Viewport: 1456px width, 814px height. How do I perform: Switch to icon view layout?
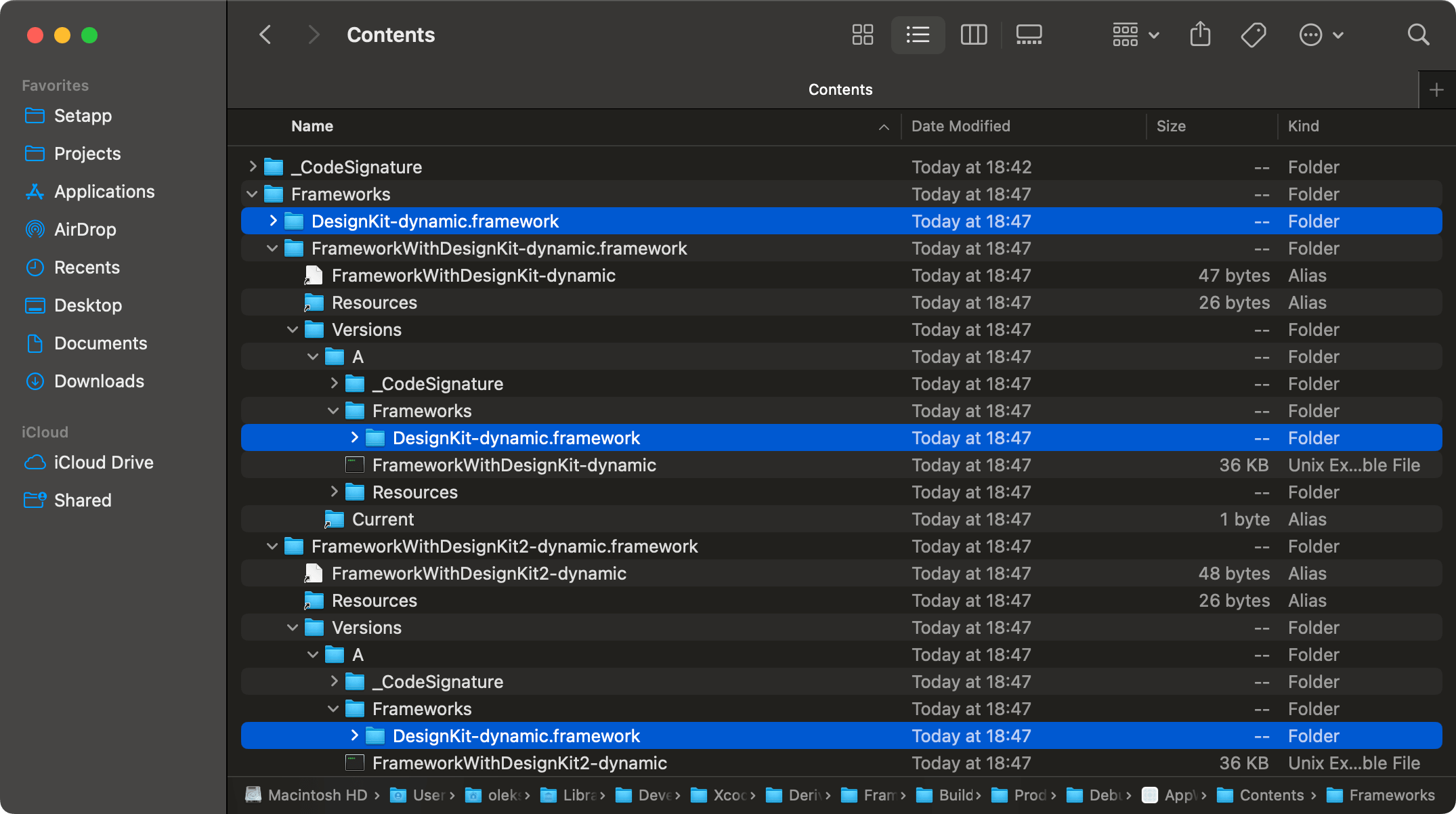click(x=863, y=35)
